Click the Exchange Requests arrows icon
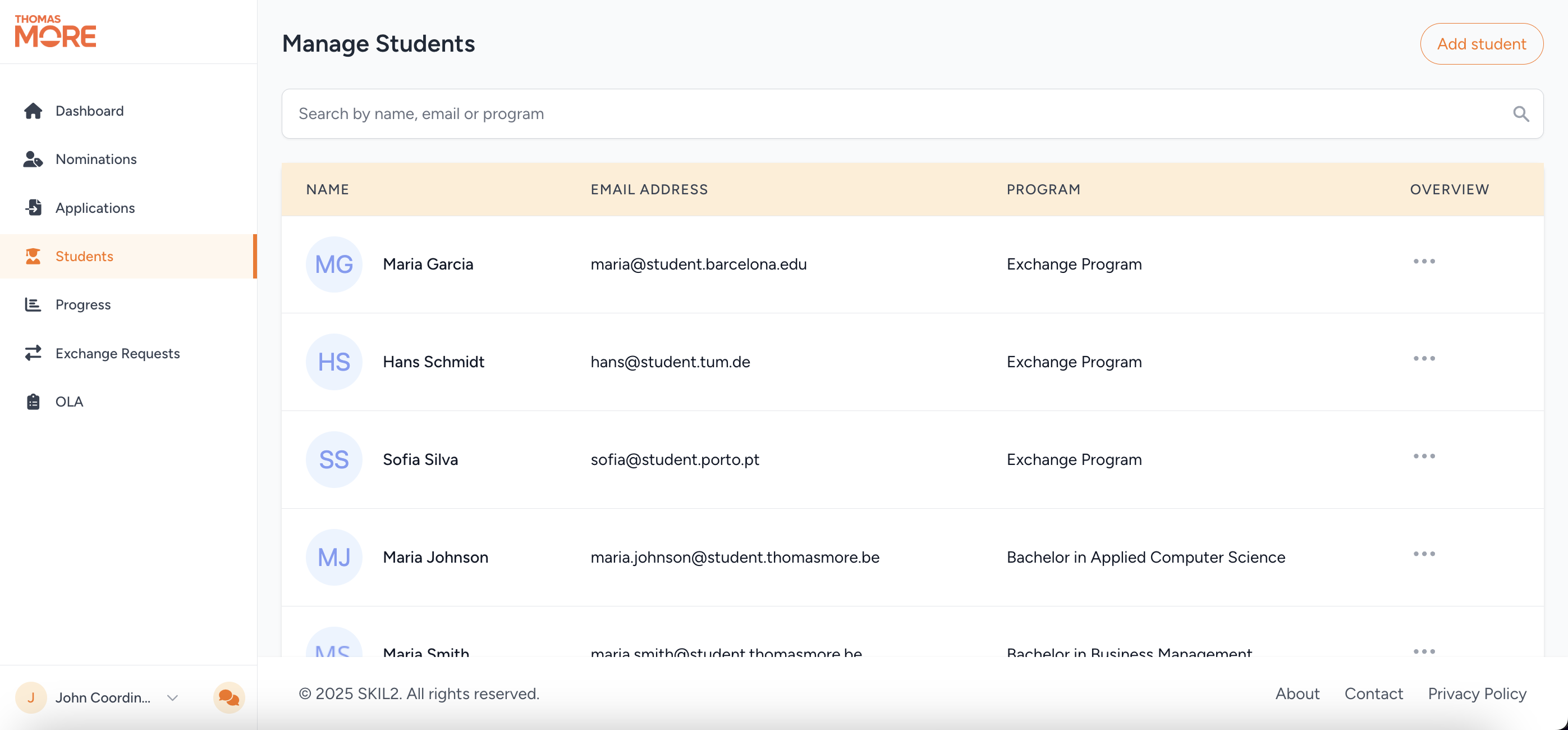The width and height of the screenshot is (1568, 730). coord(33,353)
